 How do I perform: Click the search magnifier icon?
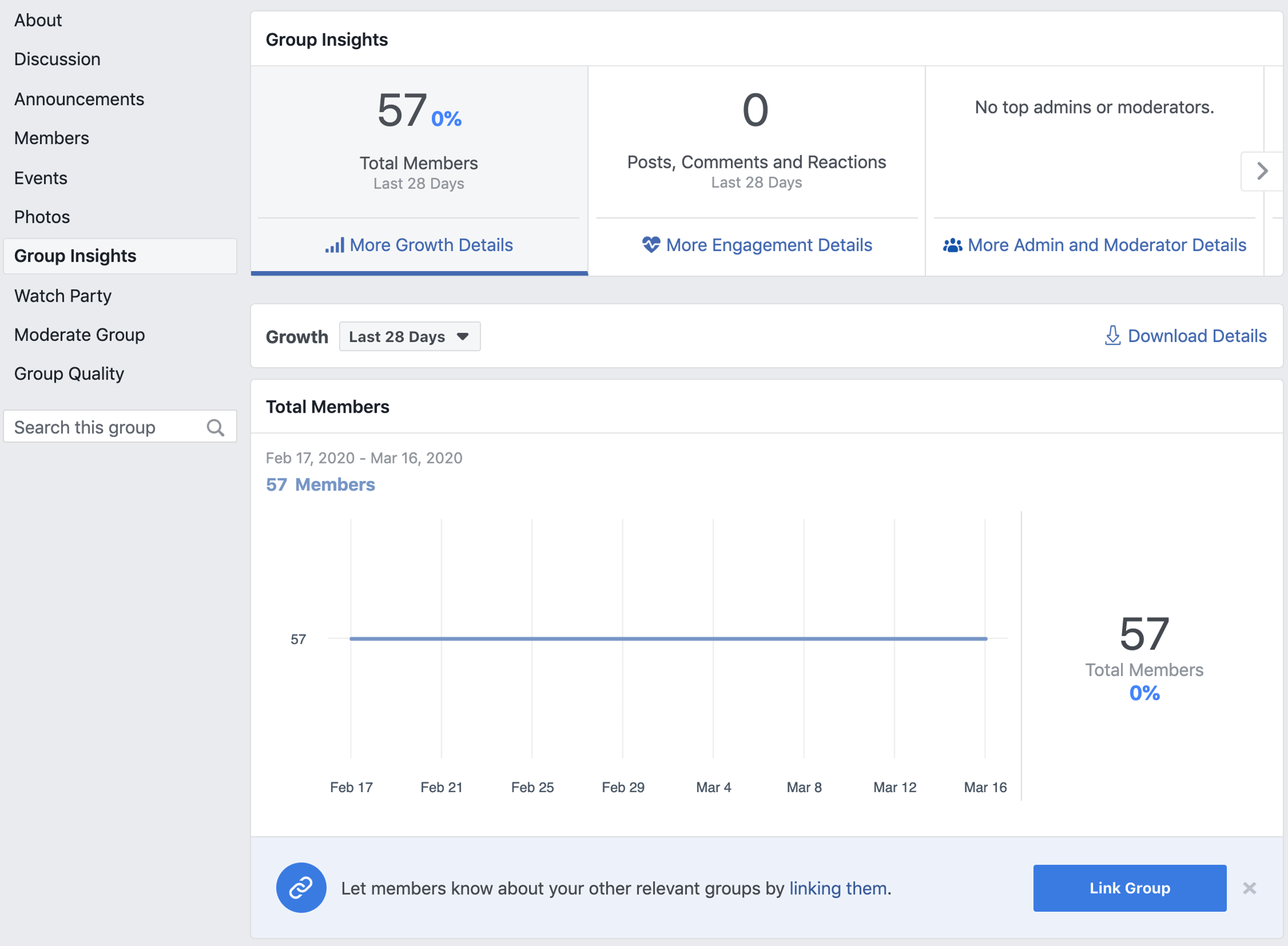point(216,428)
